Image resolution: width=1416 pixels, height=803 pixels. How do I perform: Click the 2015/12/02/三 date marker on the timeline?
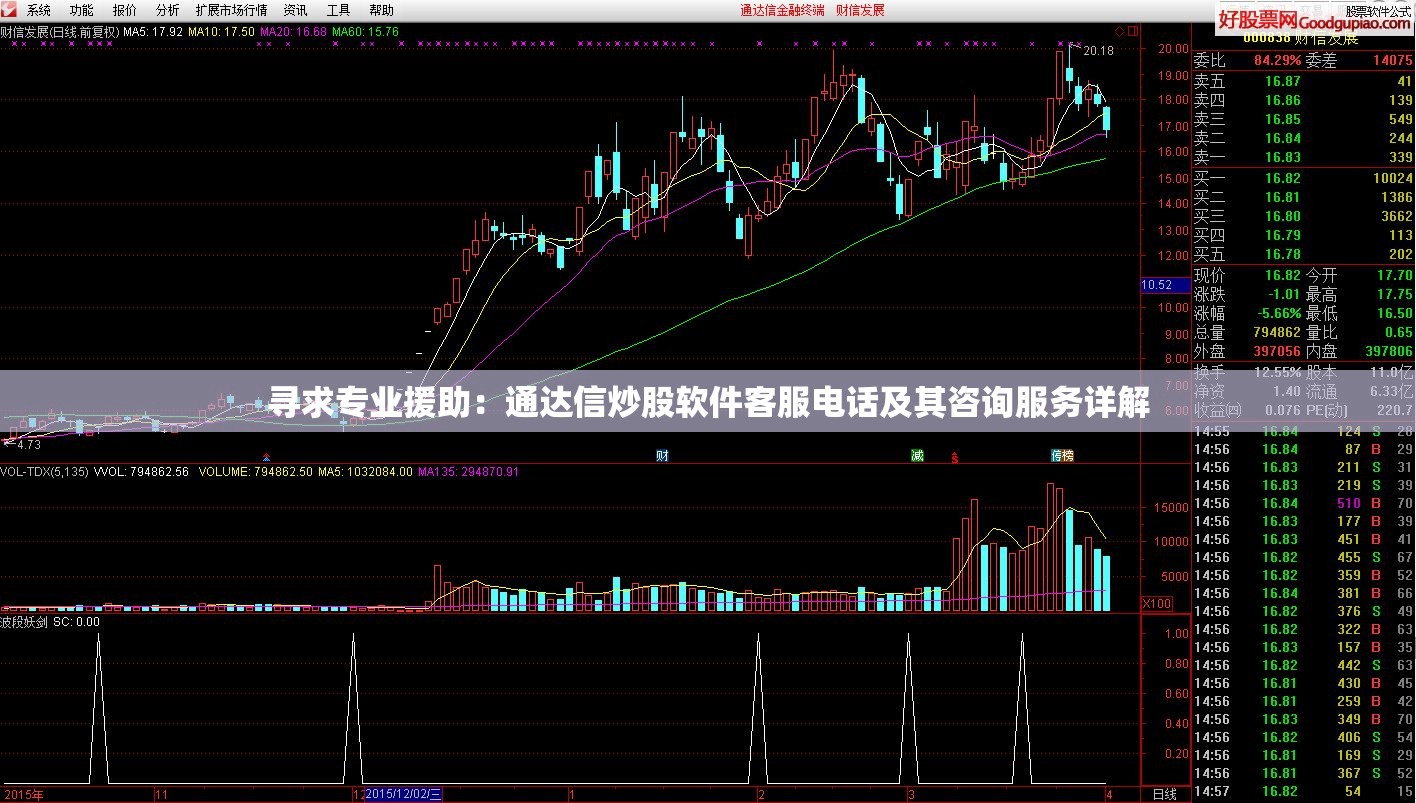tap(403, 794)
